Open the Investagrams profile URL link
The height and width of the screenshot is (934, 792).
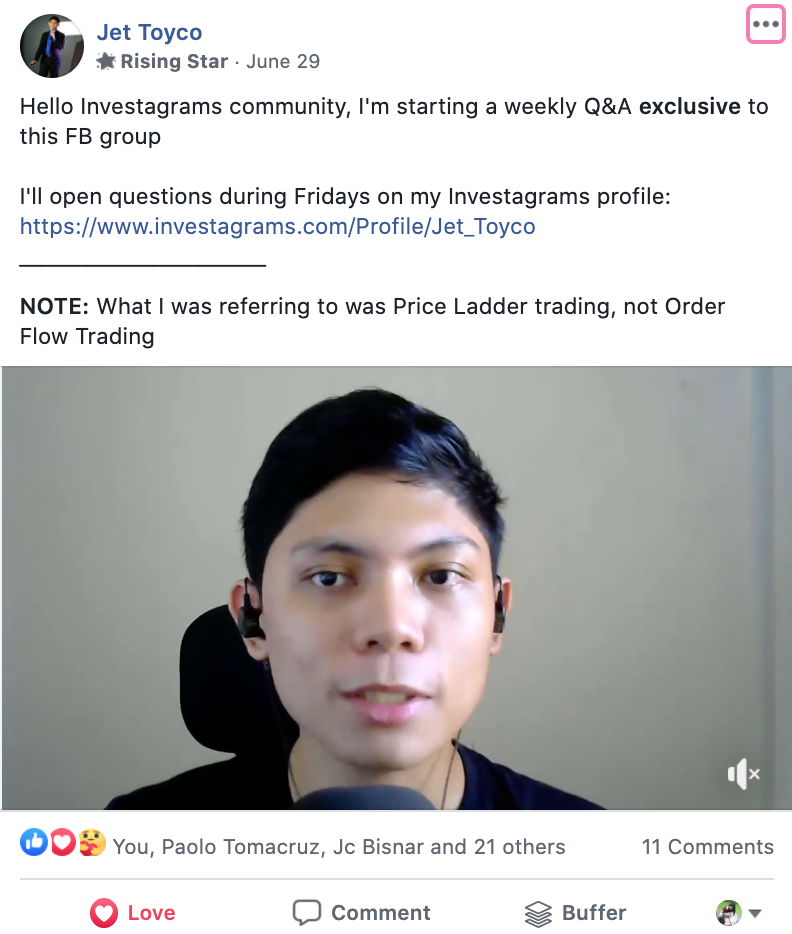[277, 226]
